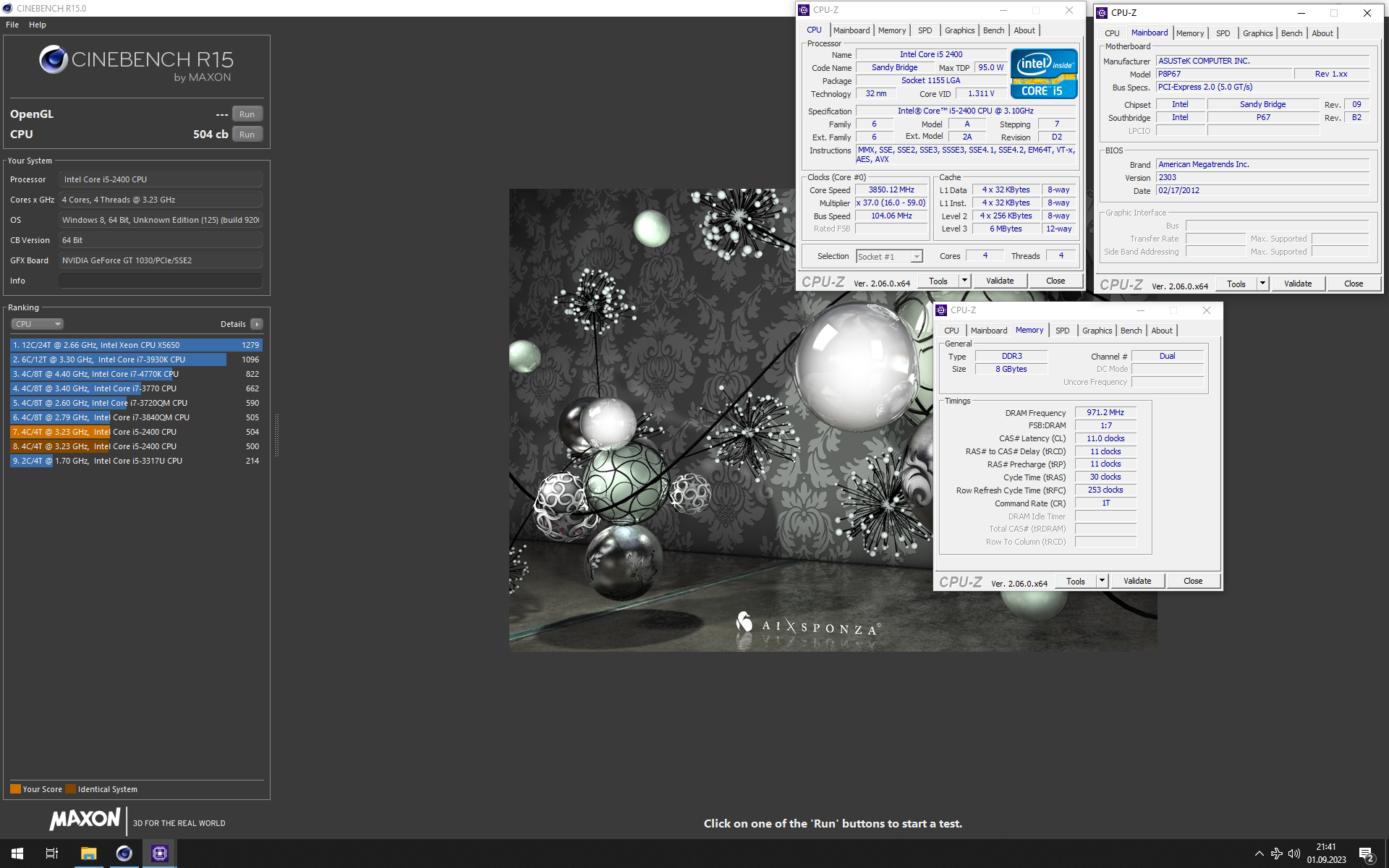Viewport: 1389px width, 868px height.
Task: Open Memory tab in first CPU-Z window
Action: coord(891,30)
